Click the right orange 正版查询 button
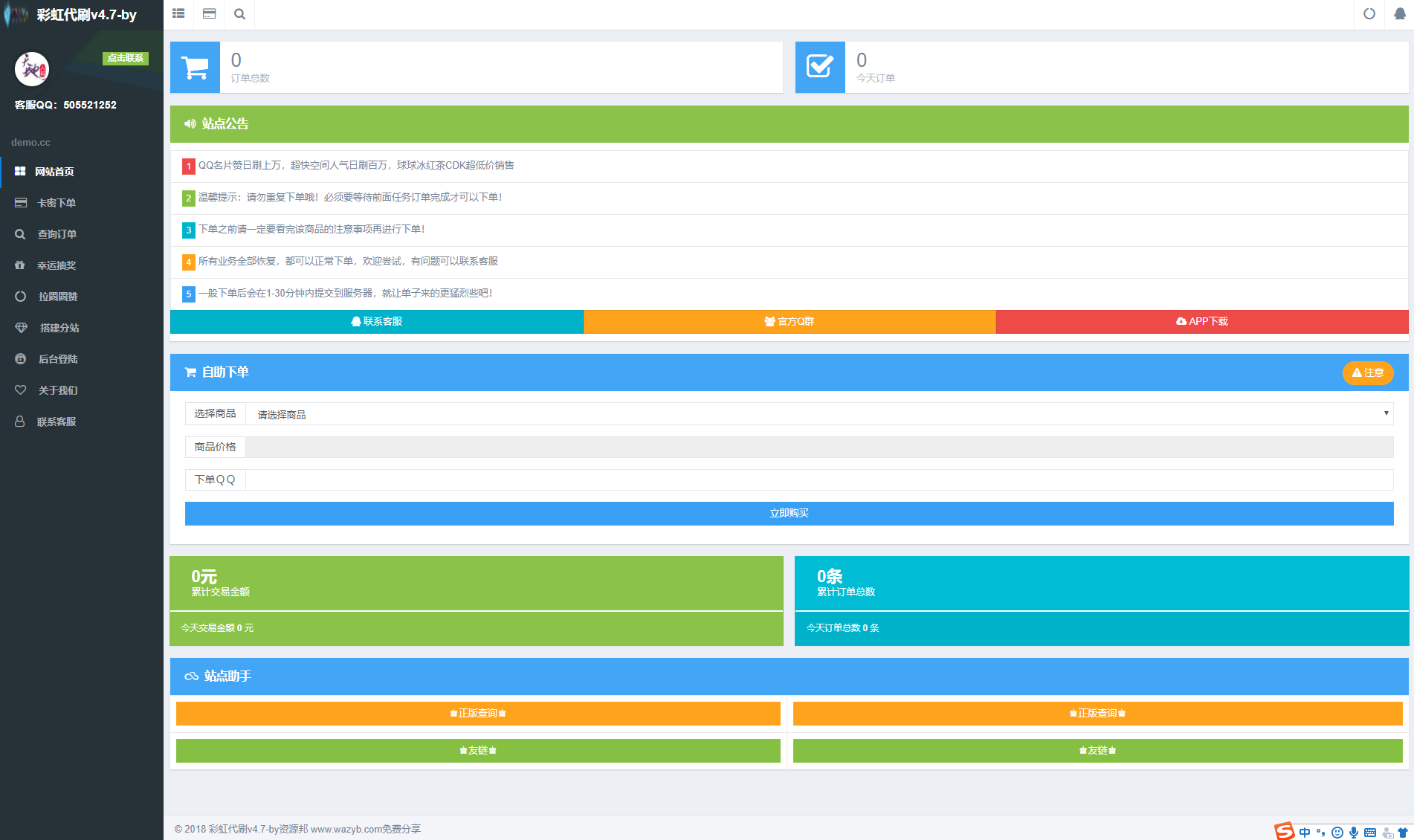This screenshot has width=1414, height=840. (1098, 714)
